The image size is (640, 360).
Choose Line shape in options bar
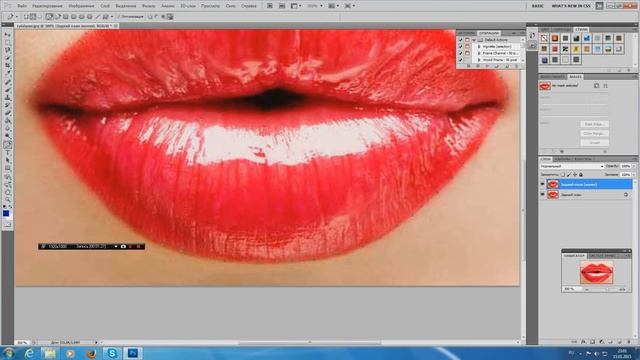pos(97,17)
